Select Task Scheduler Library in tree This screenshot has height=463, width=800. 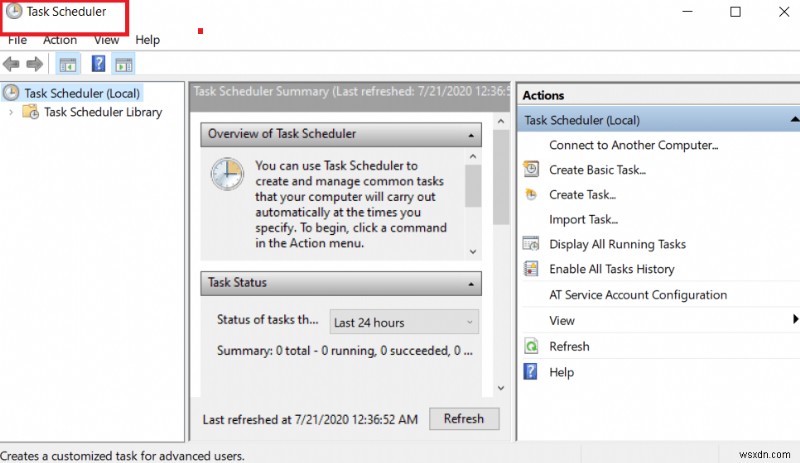point(103,112)
